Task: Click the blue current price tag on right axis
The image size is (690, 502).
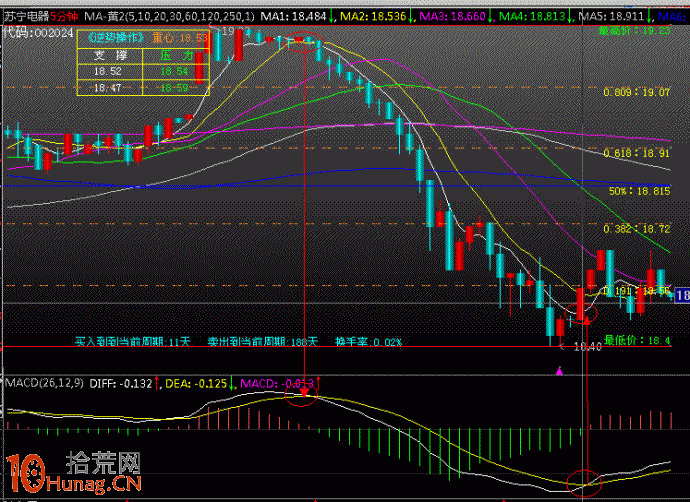Action: pos(682,295)
